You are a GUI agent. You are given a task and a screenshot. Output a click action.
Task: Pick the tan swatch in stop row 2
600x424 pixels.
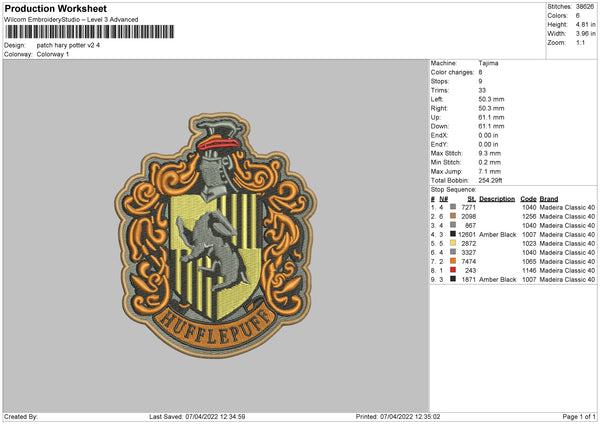tap(453, 216)
